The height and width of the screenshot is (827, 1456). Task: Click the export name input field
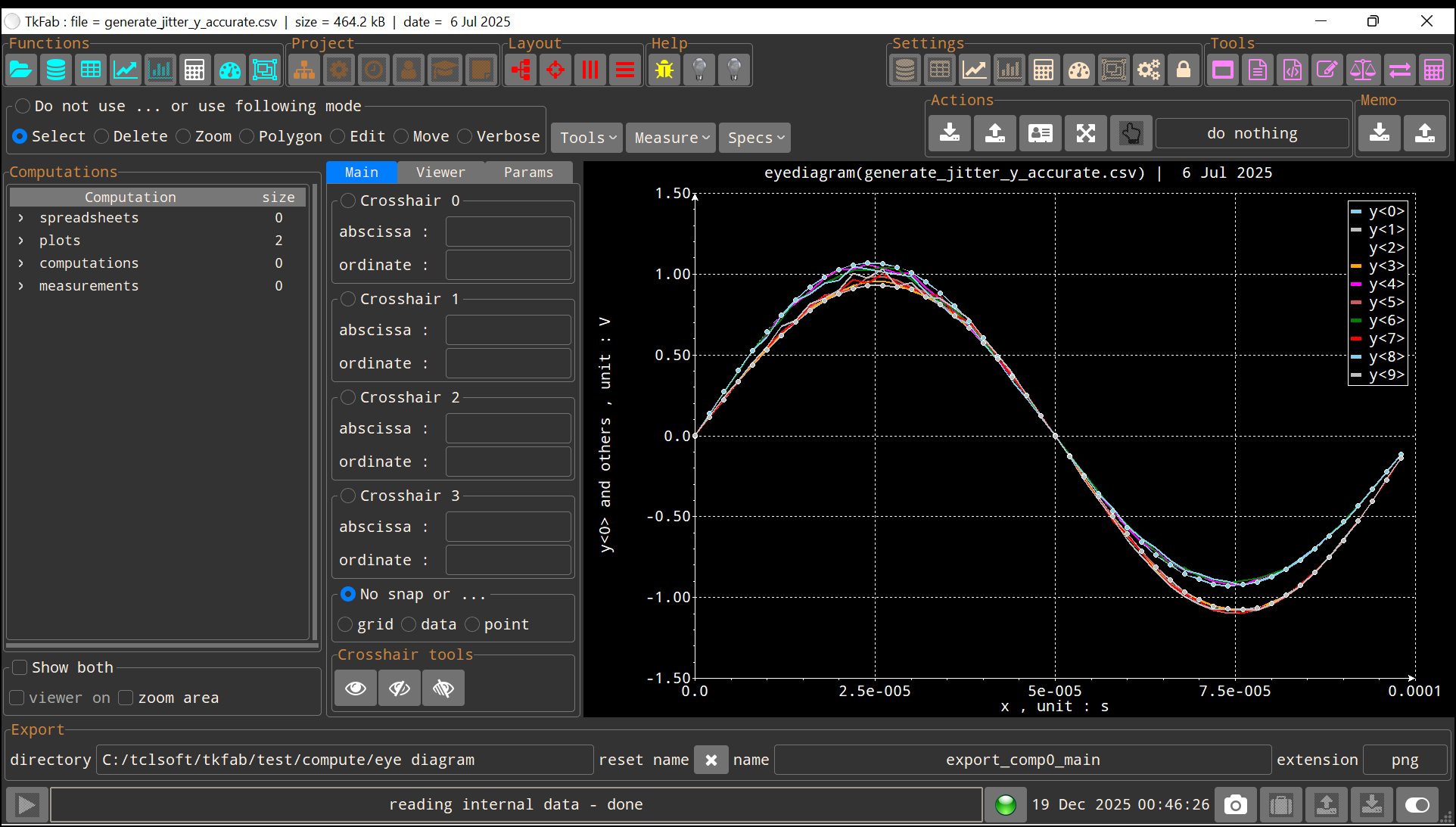click(x=1022, y=760)
